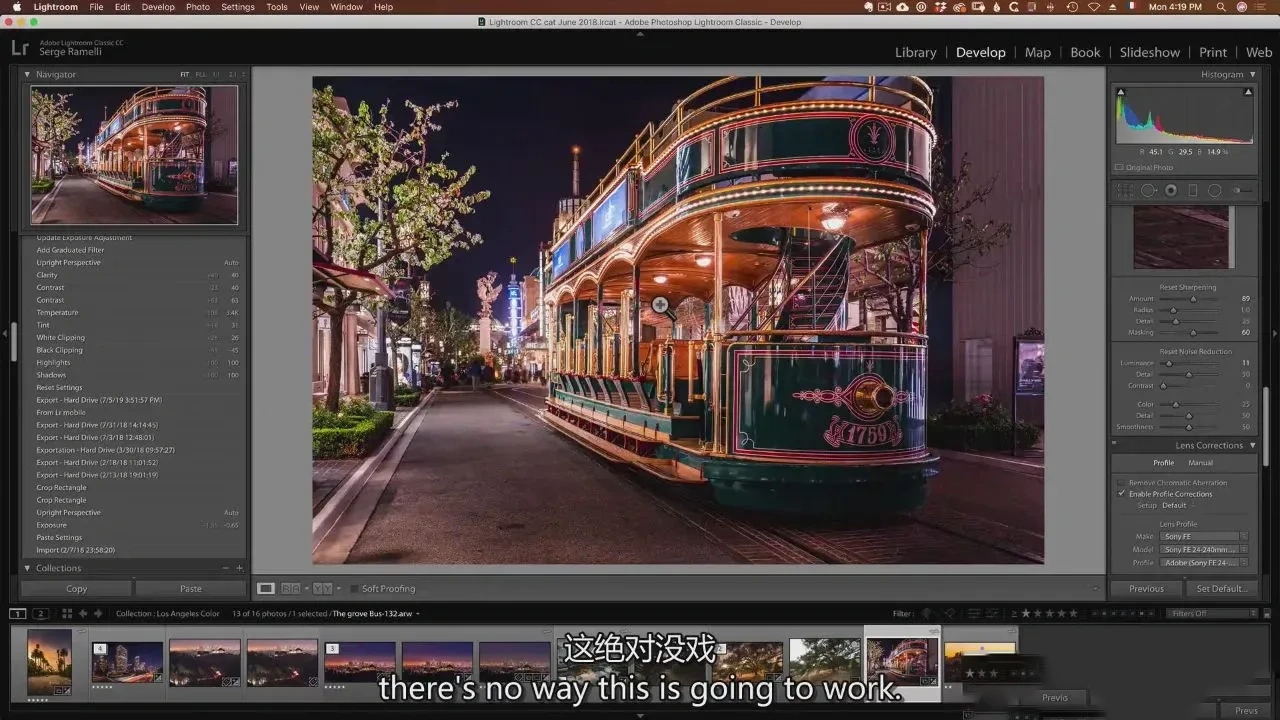
Task: Click the Before/After Top/Bottom view icon
Action: 323,589
